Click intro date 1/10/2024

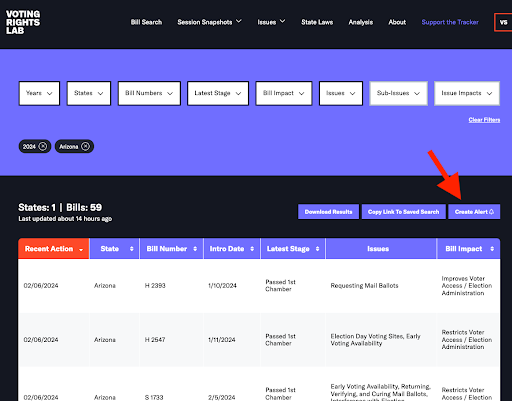(222, 286)
